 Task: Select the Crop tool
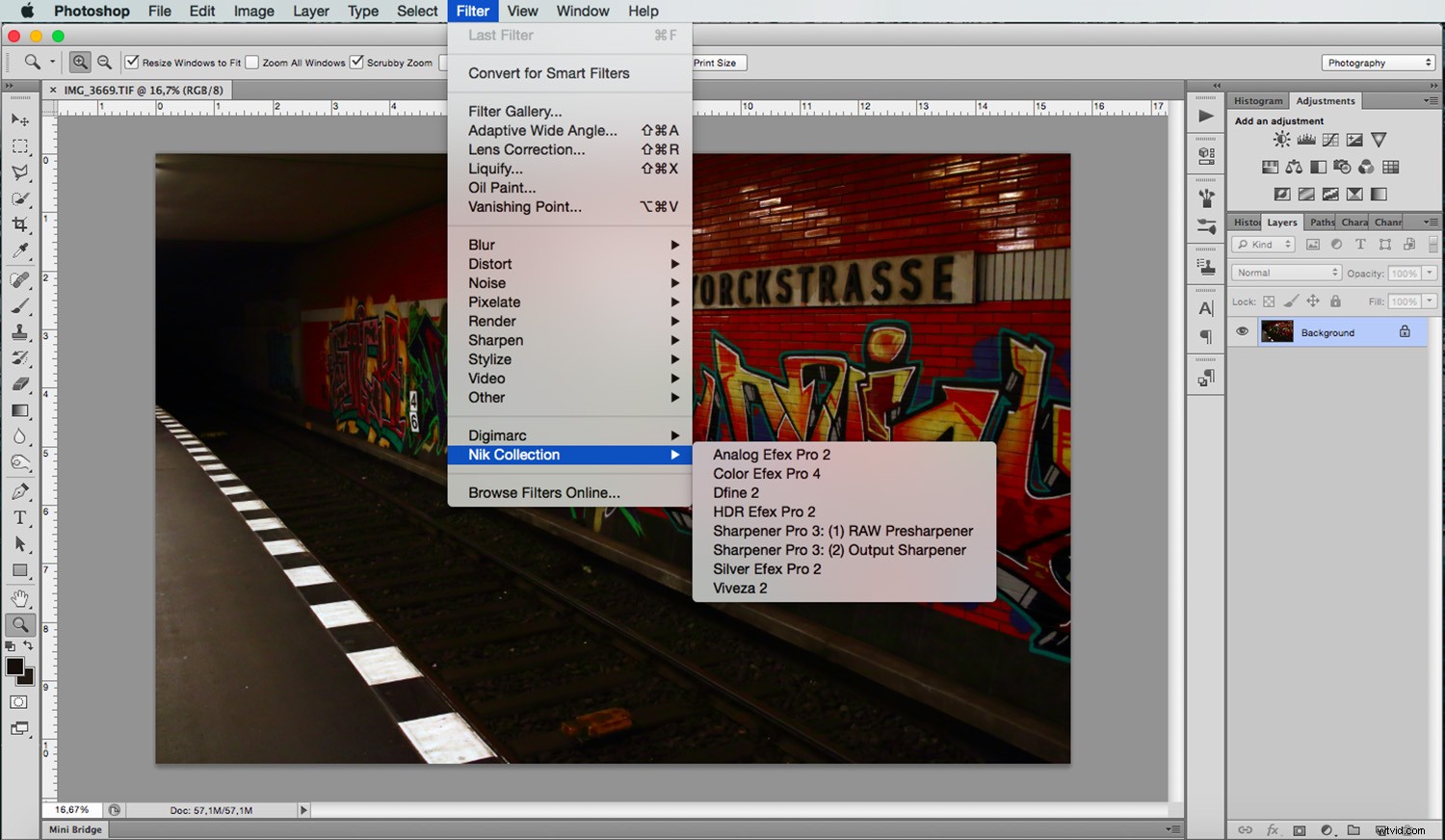tap(19, 223)
